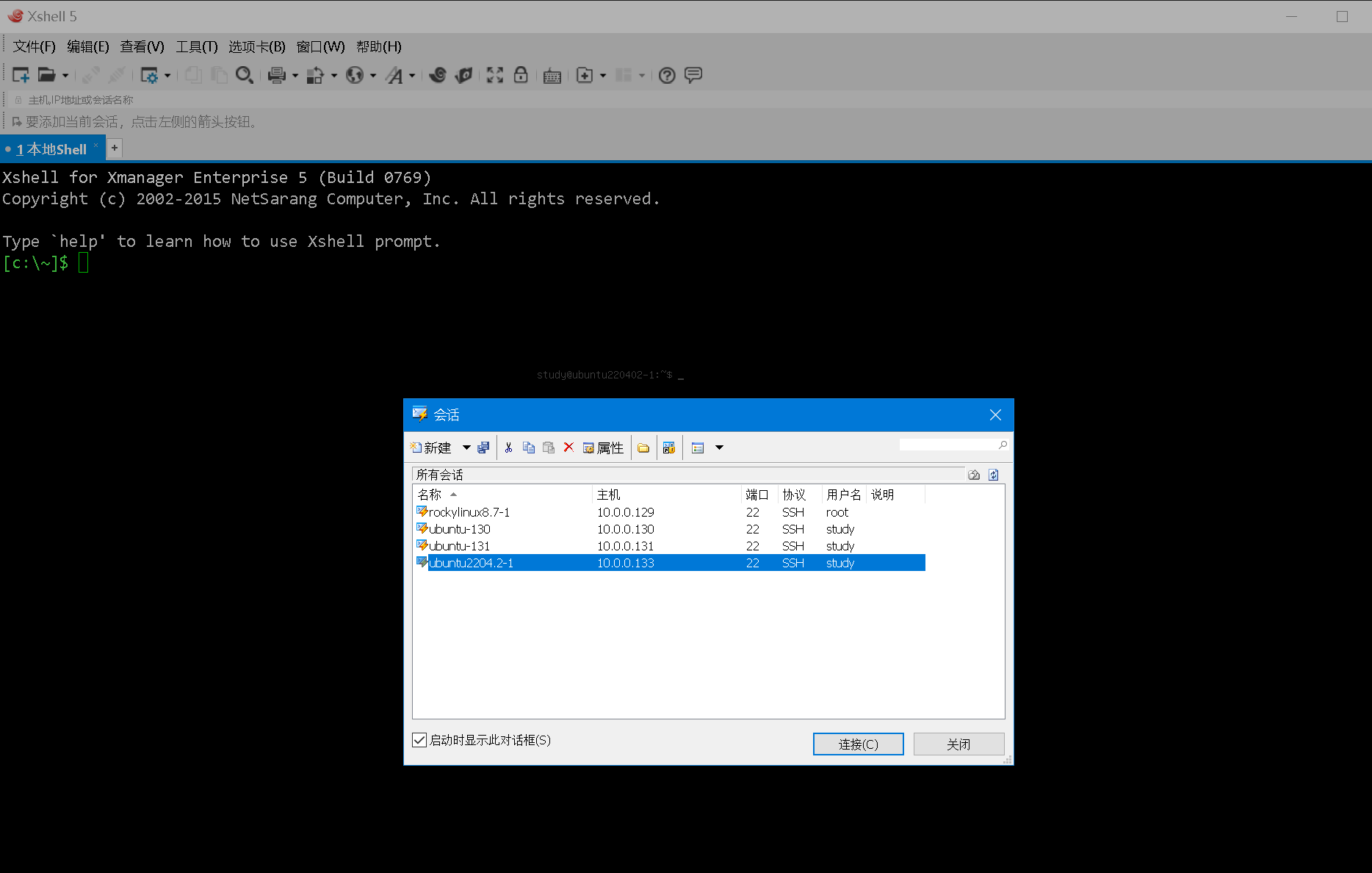Open the session properties gear icon
This screenshot has height=873, width=1372.
click(x=149, y=75)
